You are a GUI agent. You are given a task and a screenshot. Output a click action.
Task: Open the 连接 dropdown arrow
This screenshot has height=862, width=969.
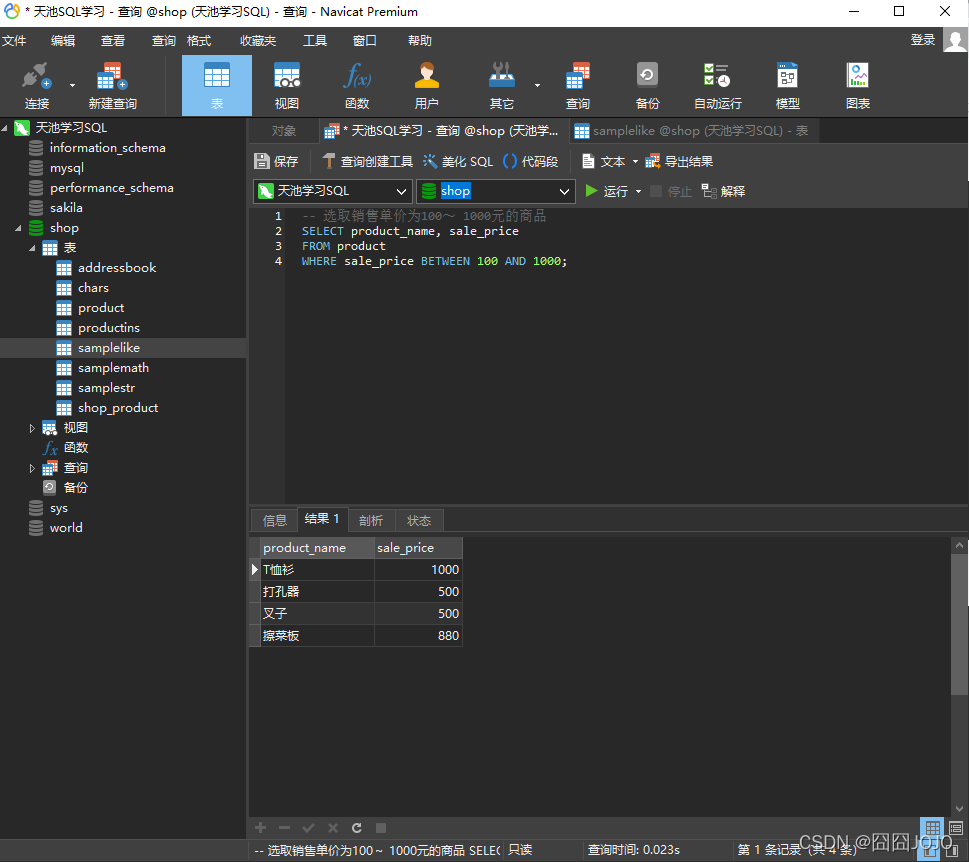click(x=72, y=85)
